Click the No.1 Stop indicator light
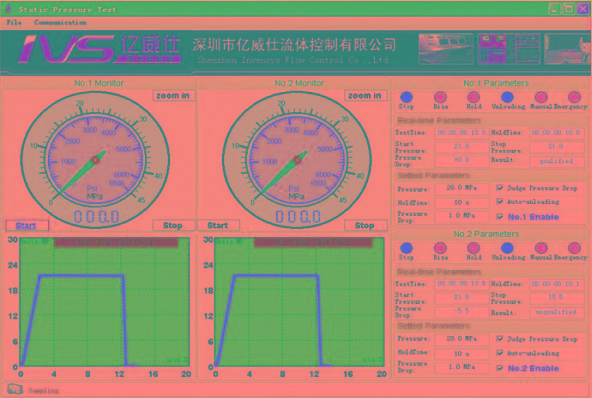592x398 pixels. pyautogui.click(x=406, y=97)
